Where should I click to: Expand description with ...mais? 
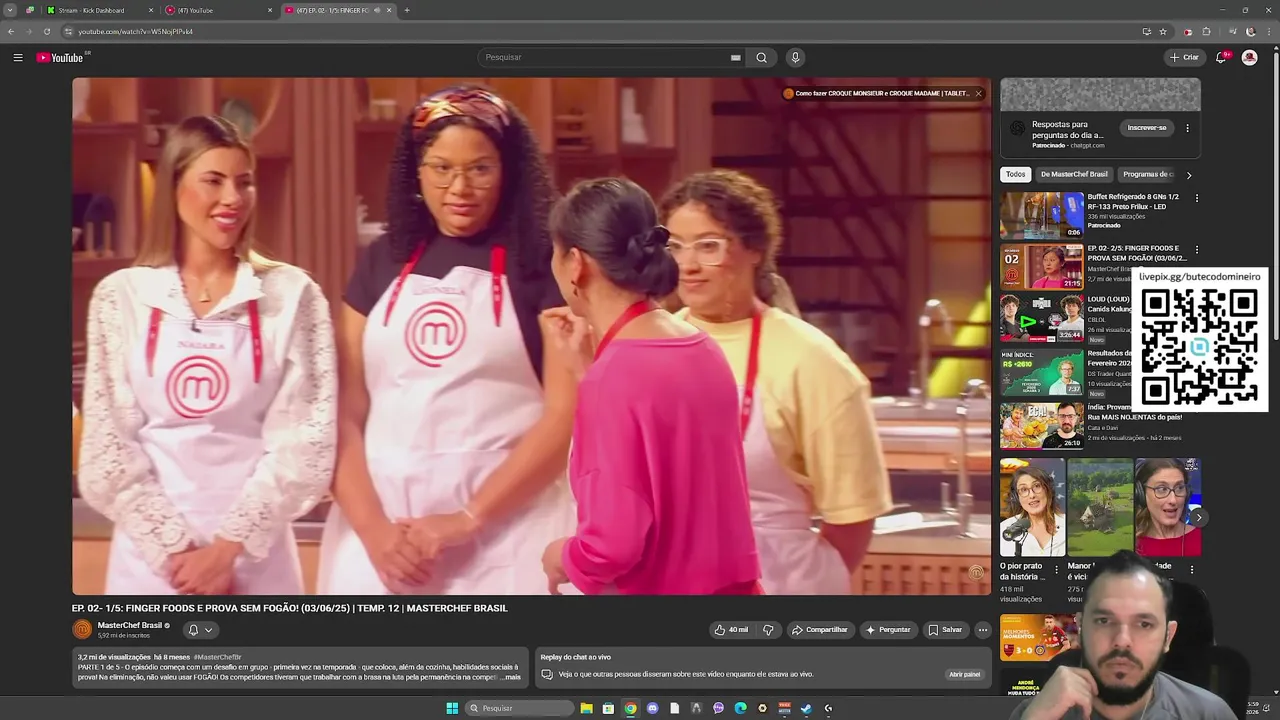click(x=511, y=677)
